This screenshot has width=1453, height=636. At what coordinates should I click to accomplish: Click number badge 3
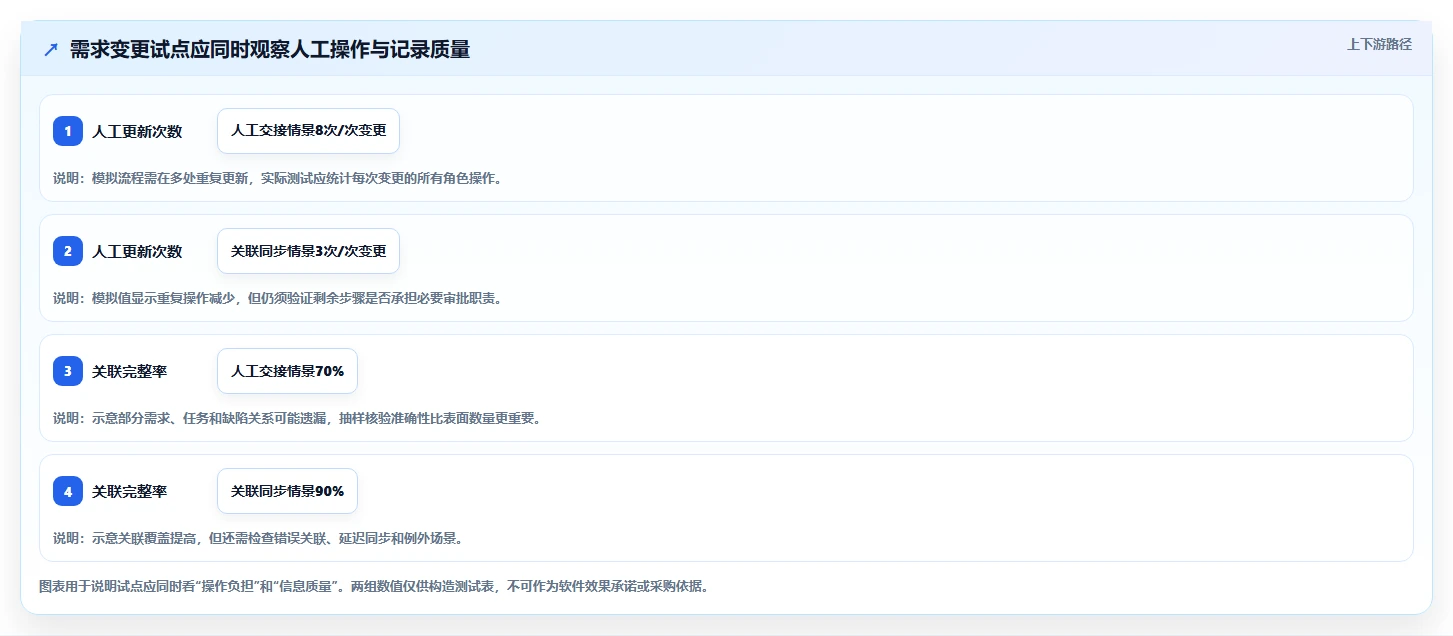point(68,371)
